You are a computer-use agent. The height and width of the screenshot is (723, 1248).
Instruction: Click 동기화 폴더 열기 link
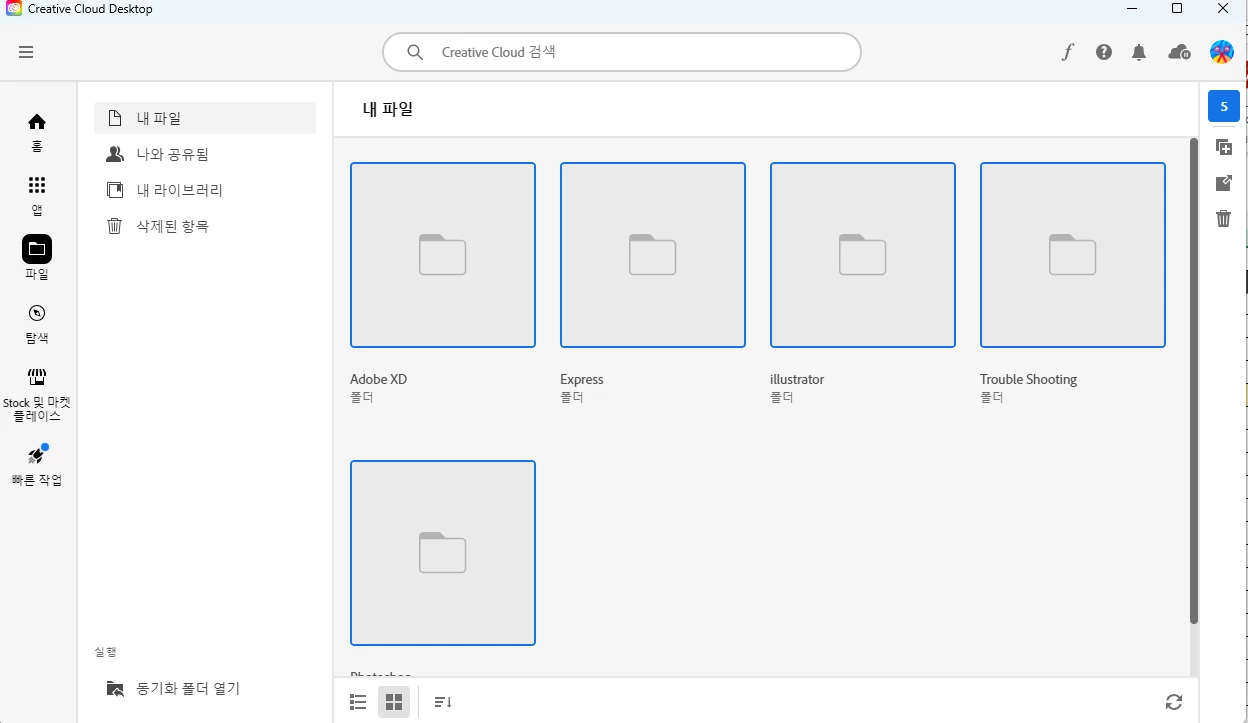tap(188, 688)
